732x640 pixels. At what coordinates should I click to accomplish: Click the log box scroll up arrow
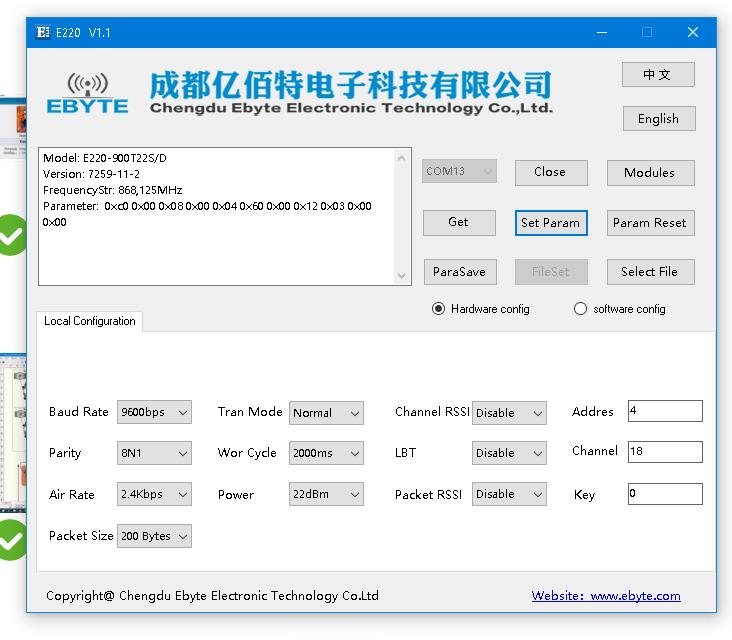tap(401, 158)
